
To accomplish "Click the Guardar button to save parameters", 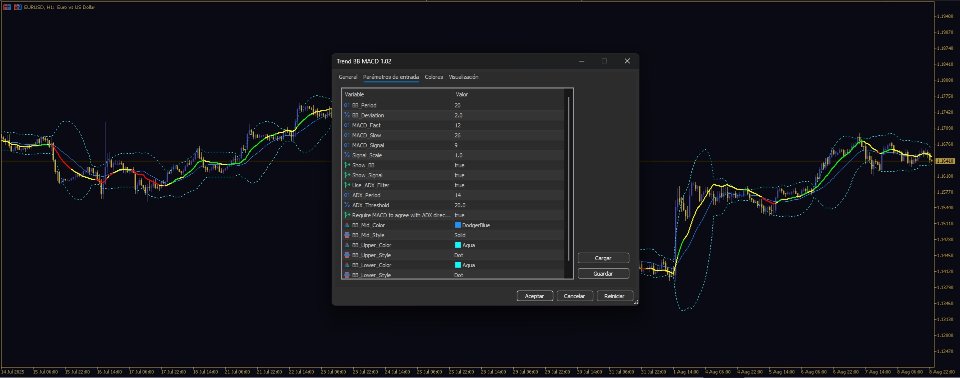I will point(603,274).
